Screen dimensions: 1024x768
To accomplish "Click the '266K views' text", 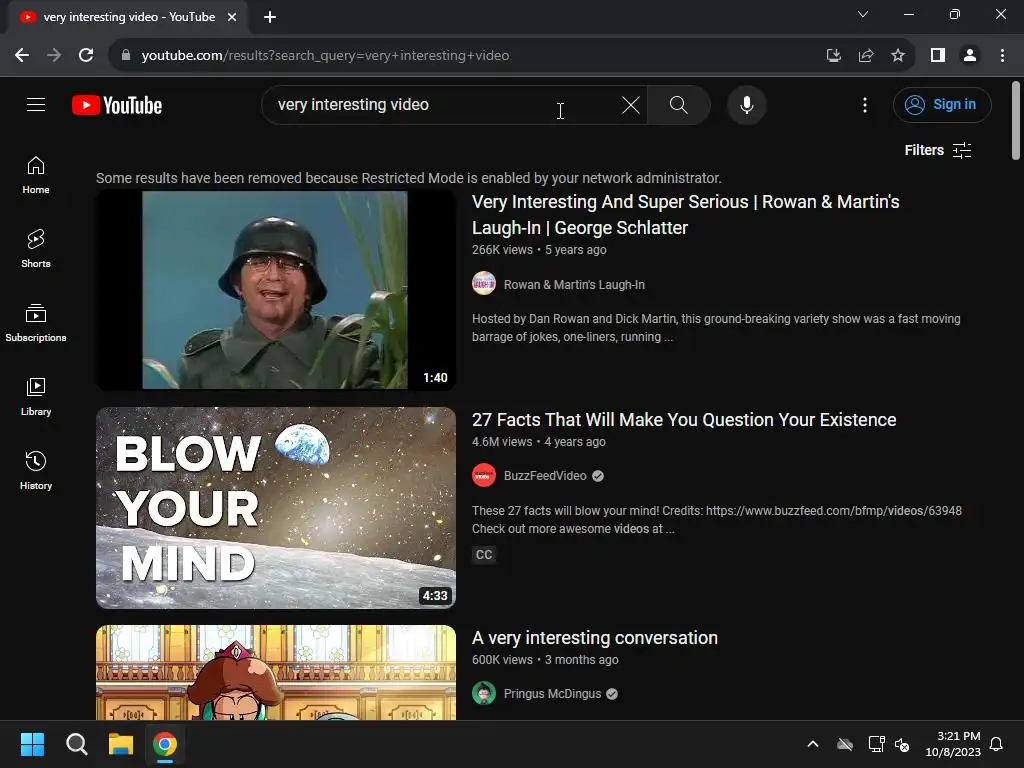I will pos(502,250).
